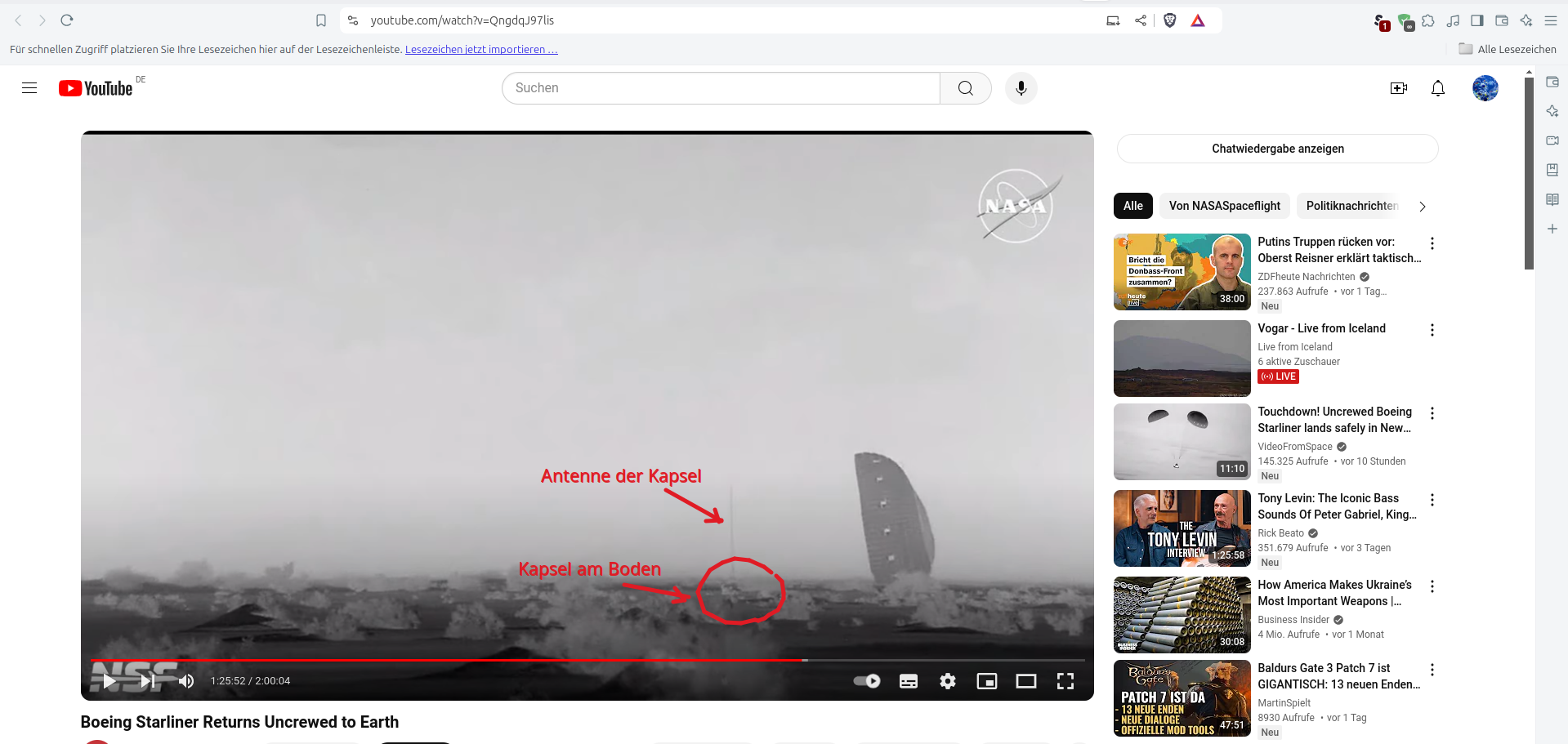Open the Brave Shields icon
Screen dimensions: 1568x744
pos(1170,20)
